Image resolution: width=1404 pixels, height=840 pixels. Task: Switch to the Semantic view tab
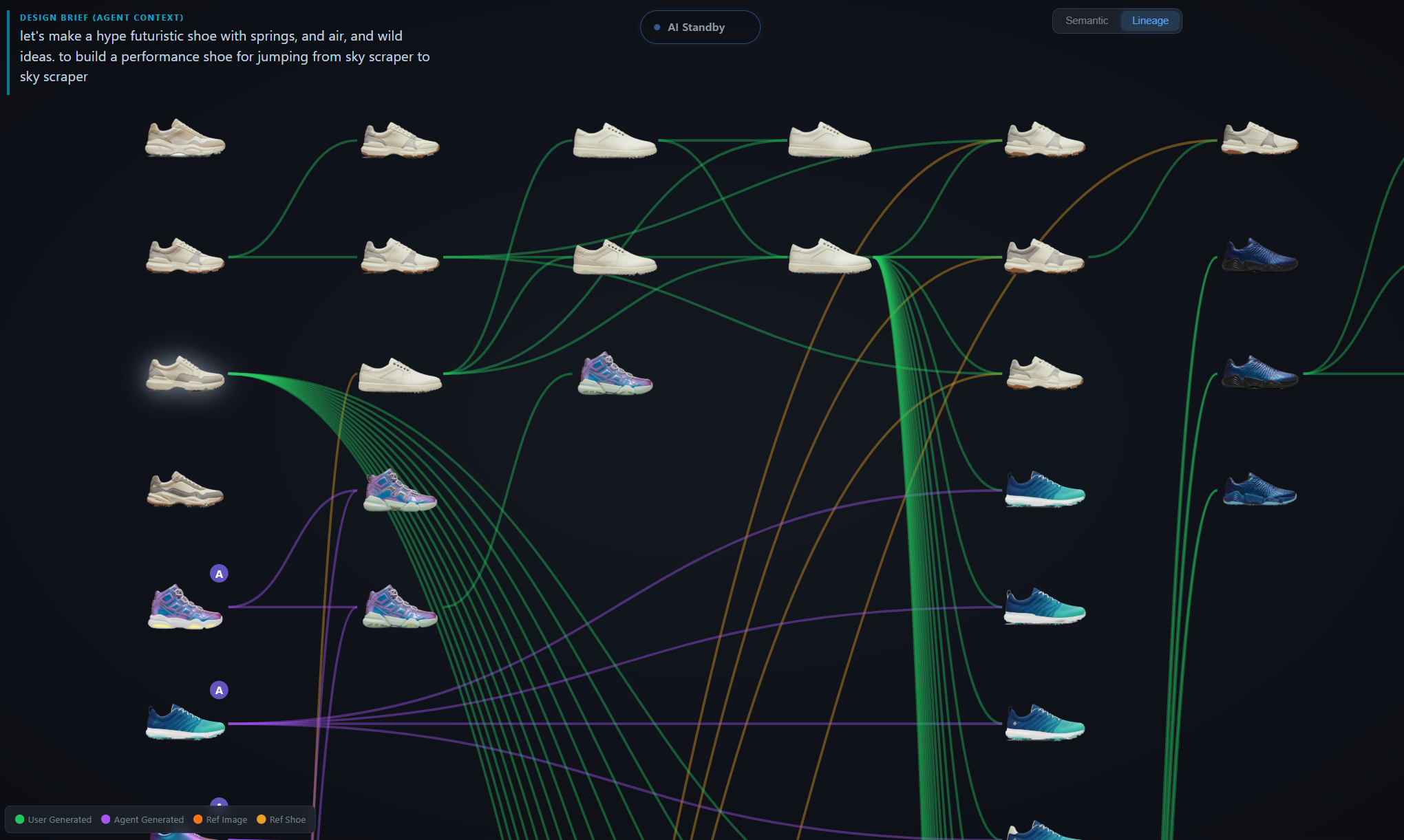pyautogui.click(x=1086, y=21)
